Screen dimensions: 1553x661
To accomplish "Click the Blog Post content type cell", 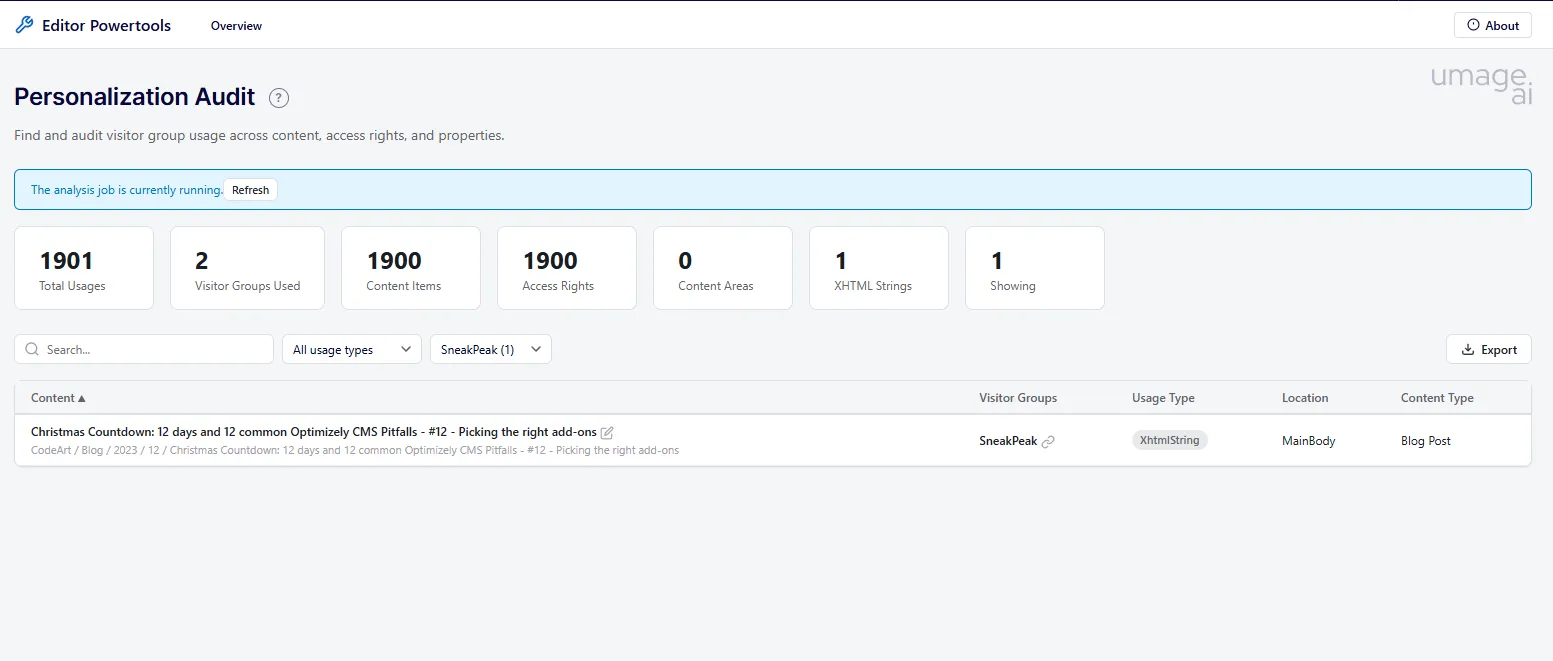I will click(1426, 441).
